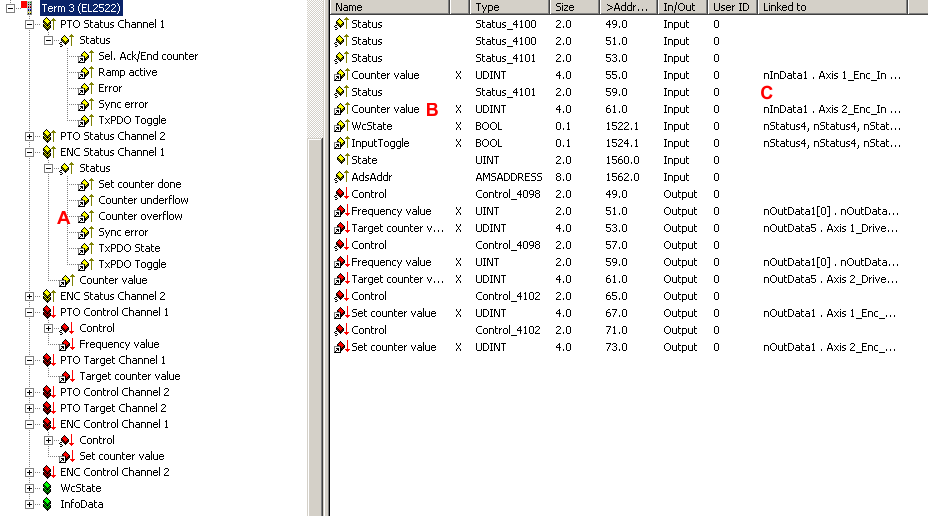Select the ENC Status Channel 2 tree item
928x516 pixels.
(112, 296)
